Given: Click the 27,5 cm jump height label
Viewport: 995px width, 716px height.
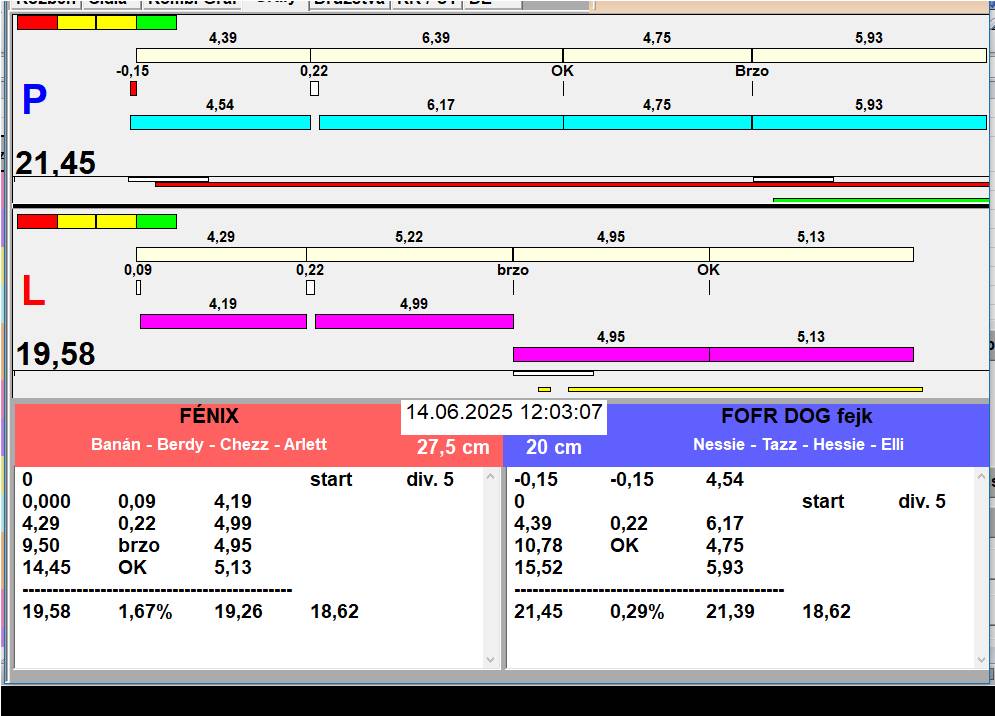Looking at the screenshot, I should 455,447.
